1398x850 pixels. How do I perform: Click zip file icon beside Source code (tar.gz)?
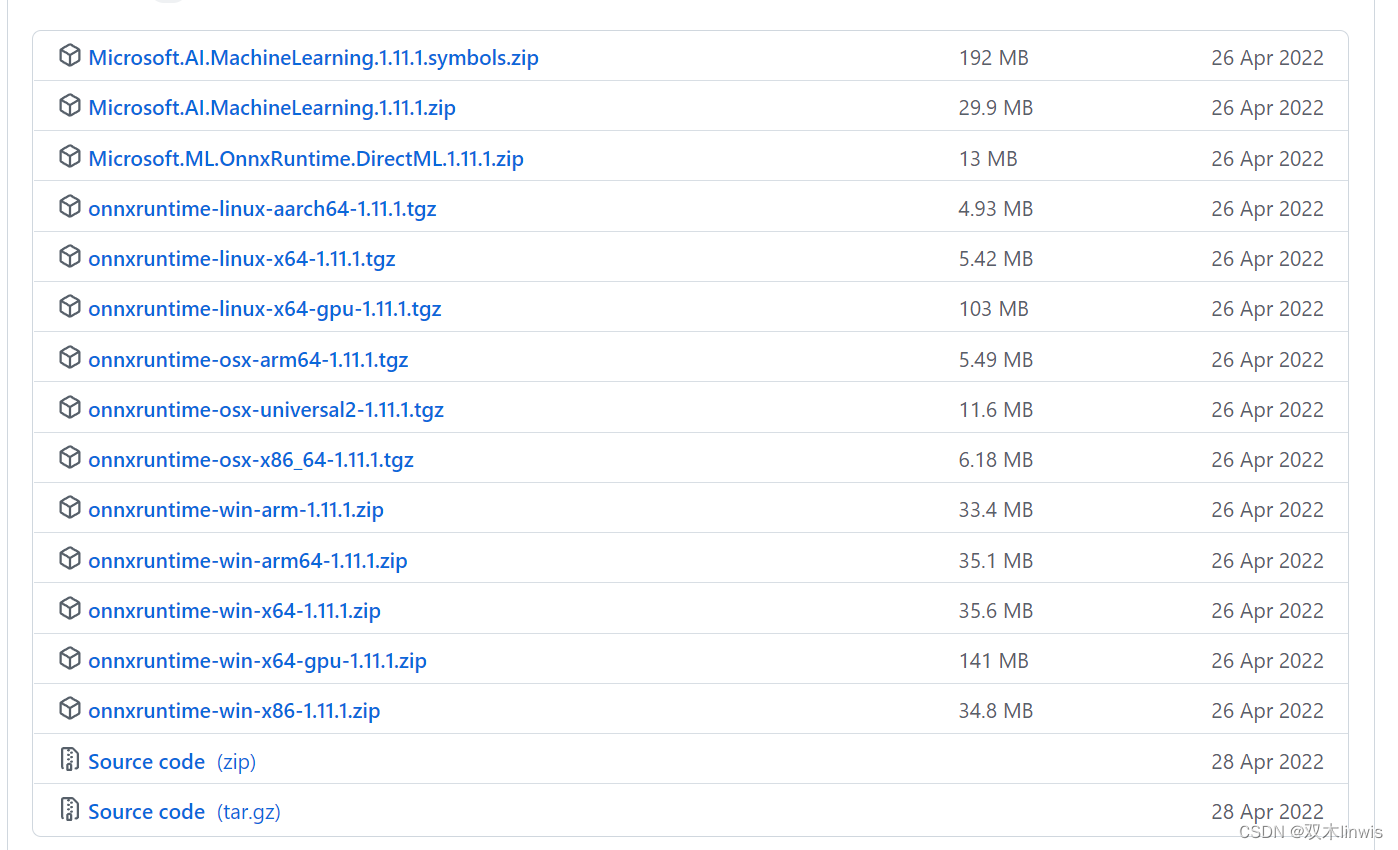69,810
